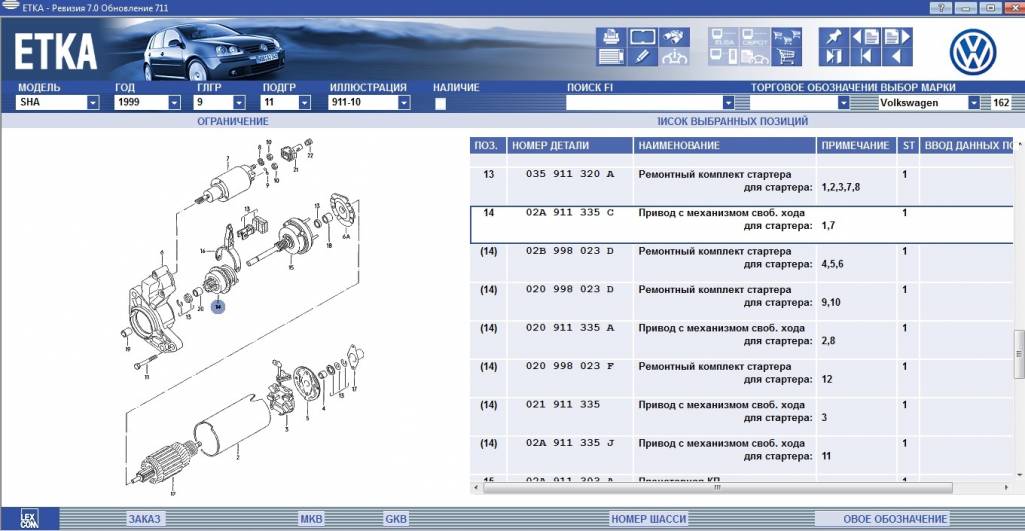The height and width of the screenshot is (531, 1025).
Task: Expand the ИЛЛЮСТРАЦИЯ dropdown showing 911-10
Action: coord(403,103)
